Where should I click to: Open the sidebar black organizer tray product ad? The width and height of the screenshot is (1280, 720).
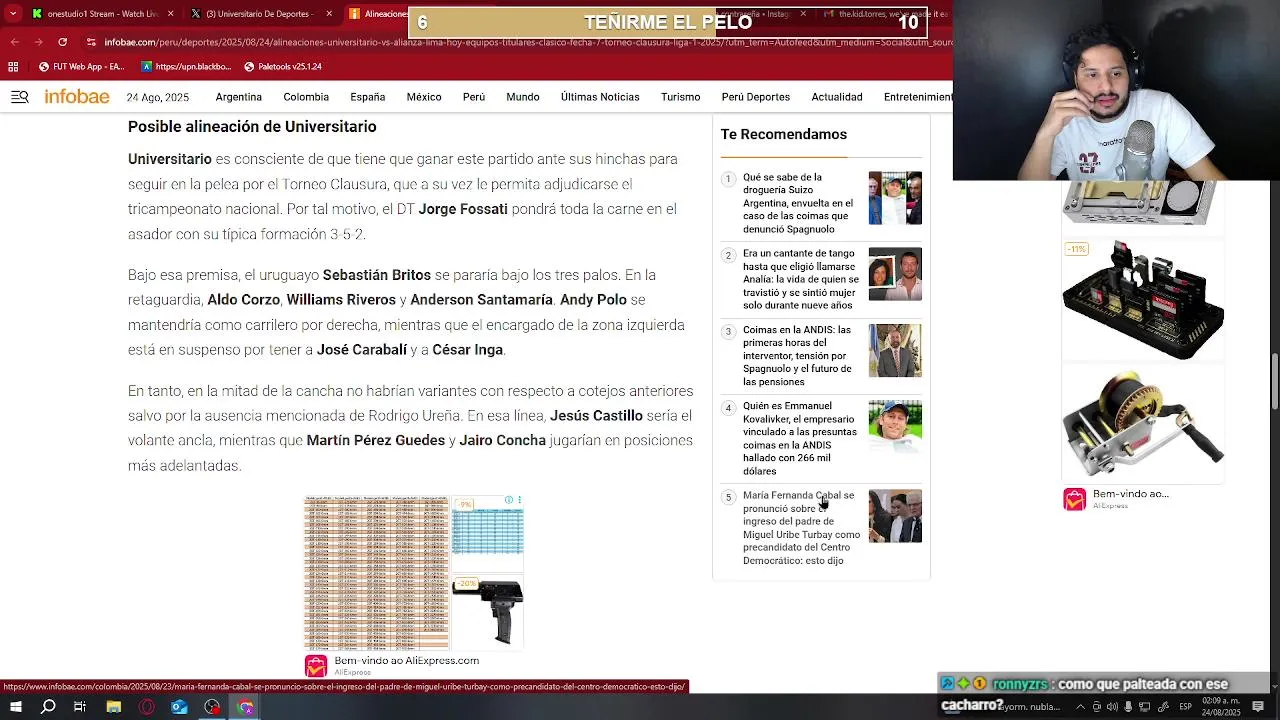(x=1143, y=299)
